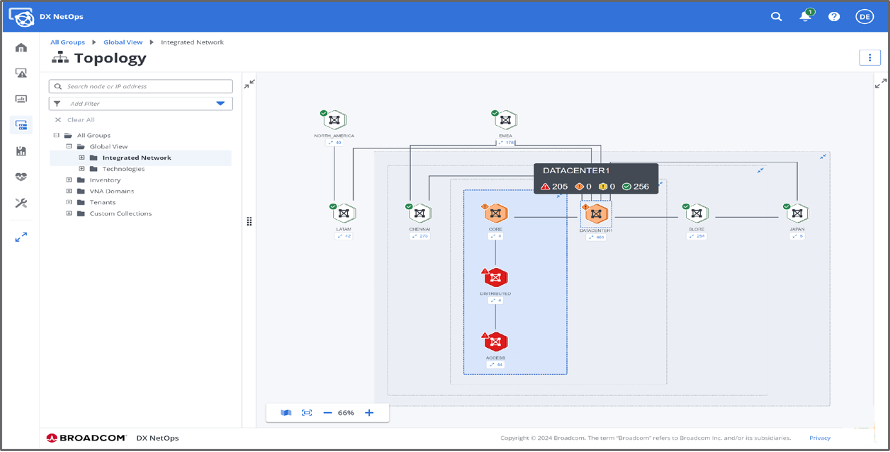This screenshot has height=452, width=890.
Task: Click the red ACCESS node icon
Action: [x=496, y=342]
